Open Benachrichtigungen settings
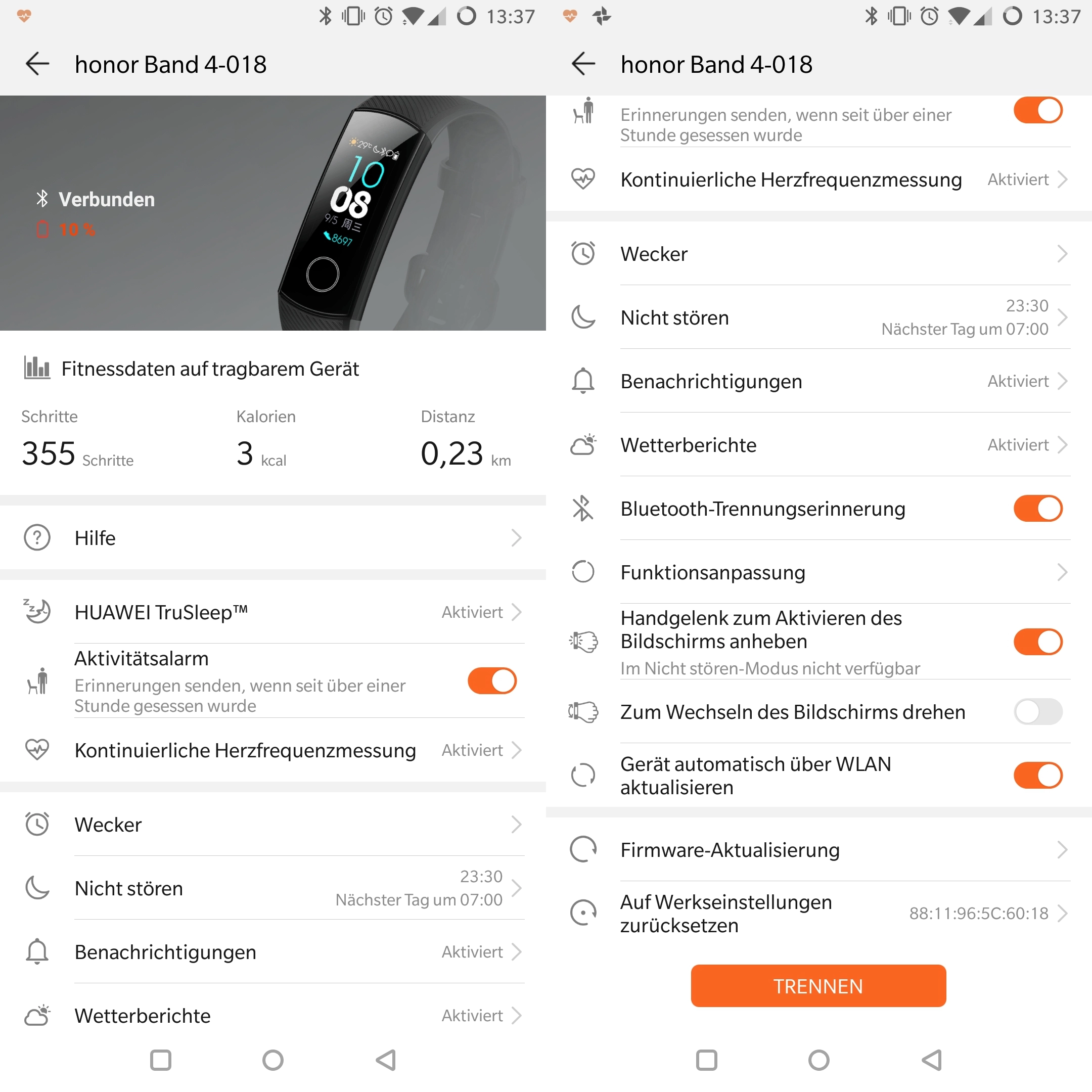Screen dimensions: 1092x1092 819,376
